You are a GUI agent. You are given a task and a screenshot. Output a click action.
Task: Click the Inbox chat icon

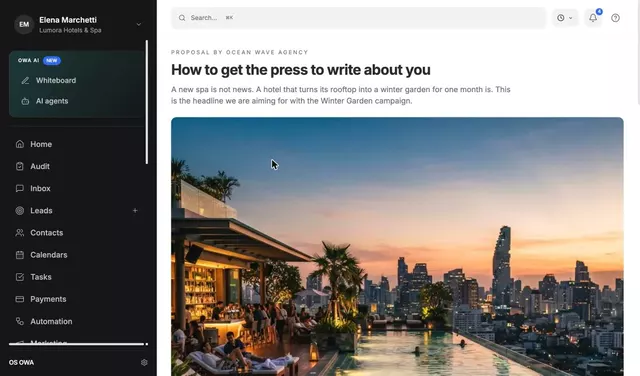point(20,188)
